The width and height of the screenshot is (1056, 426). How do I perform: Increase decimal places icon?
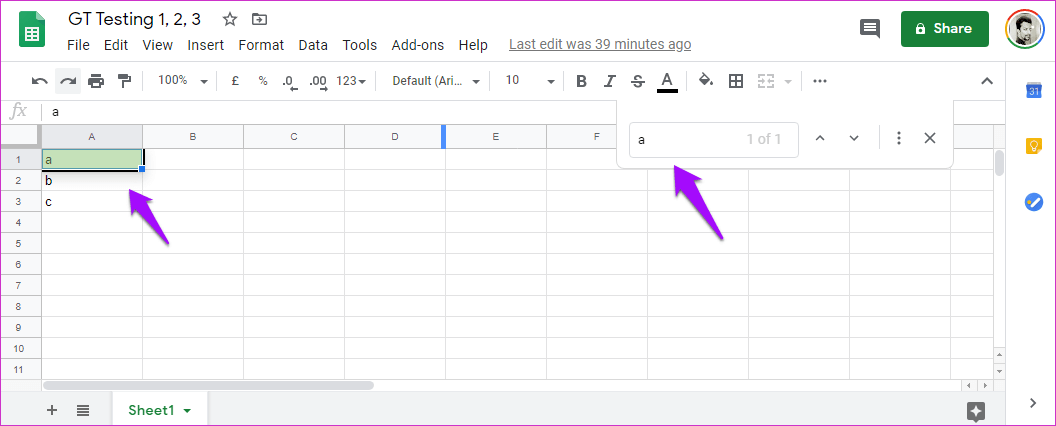tap(318, 81)
